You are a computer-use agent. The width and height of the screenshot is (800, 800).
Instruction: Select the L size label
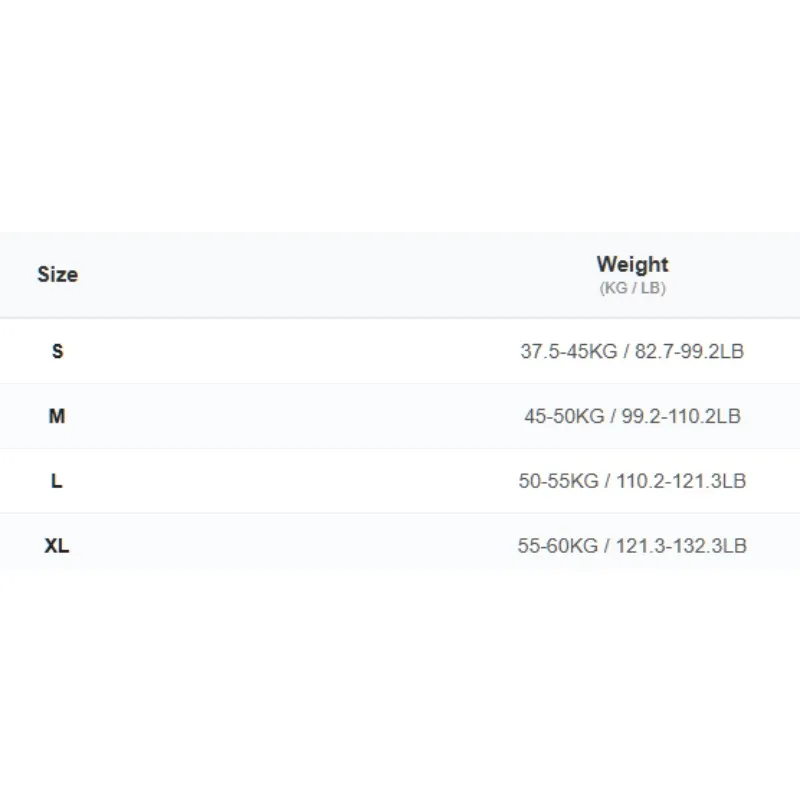pyautogui.click(x=57, y=481)
